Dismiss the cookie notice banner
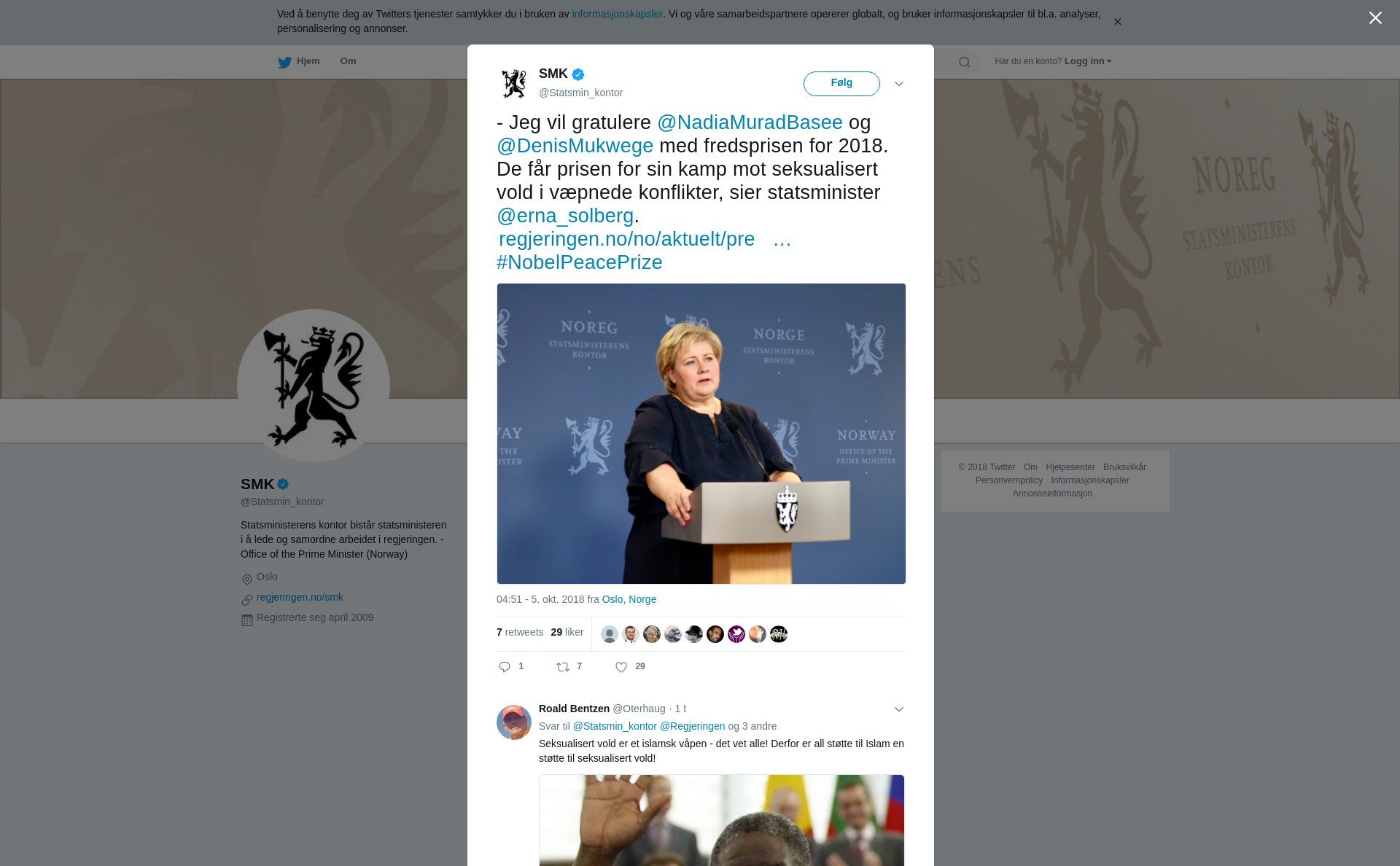Viewport: 1400px width, 866px height. point(1117,22)
